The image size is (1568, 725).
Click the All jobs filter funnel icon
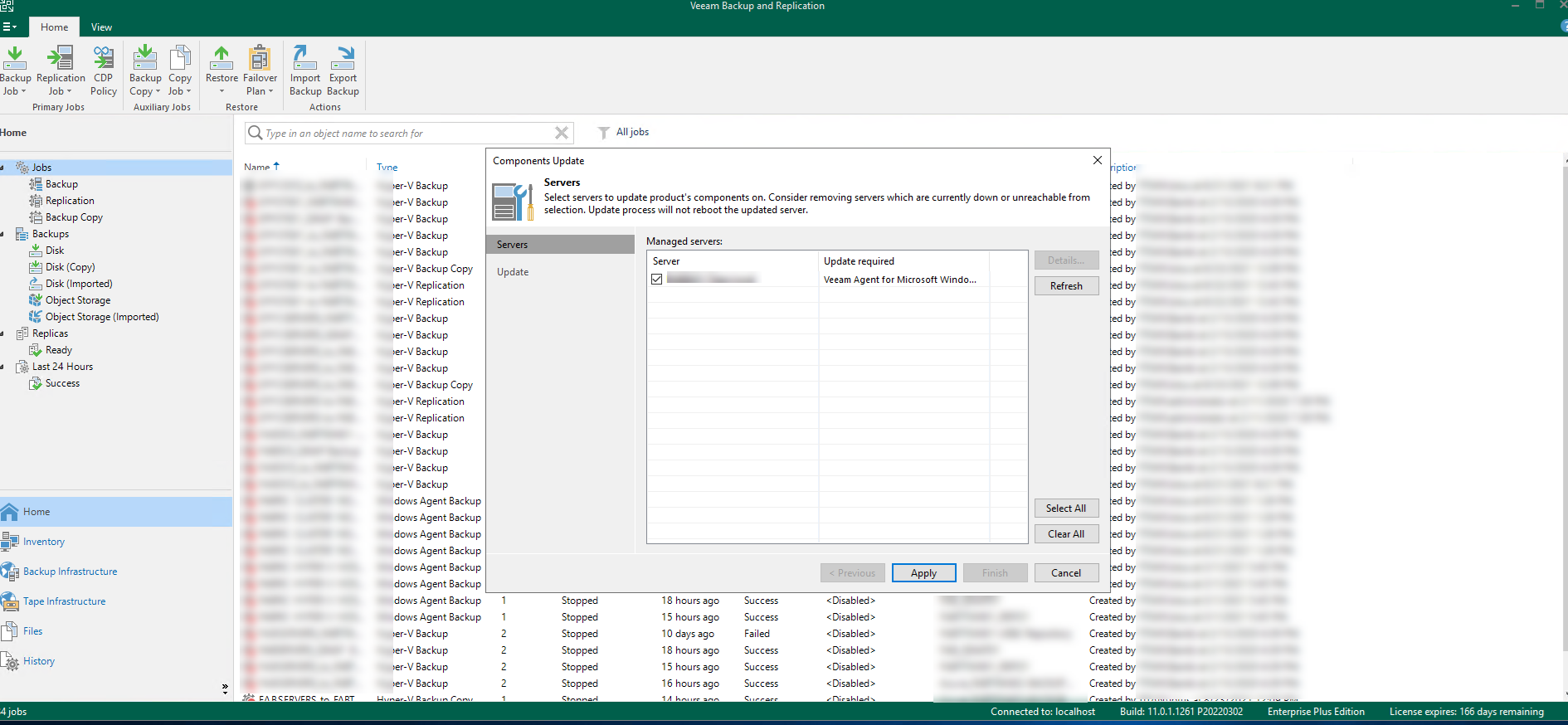pos(604,133)
